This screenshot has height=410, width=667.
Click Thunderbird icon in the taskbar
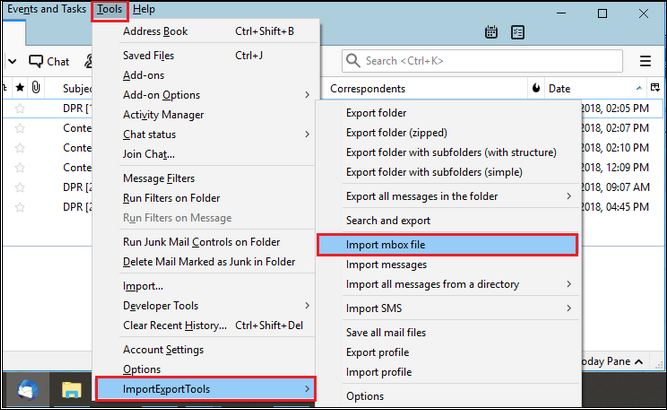tap(28, 390)
